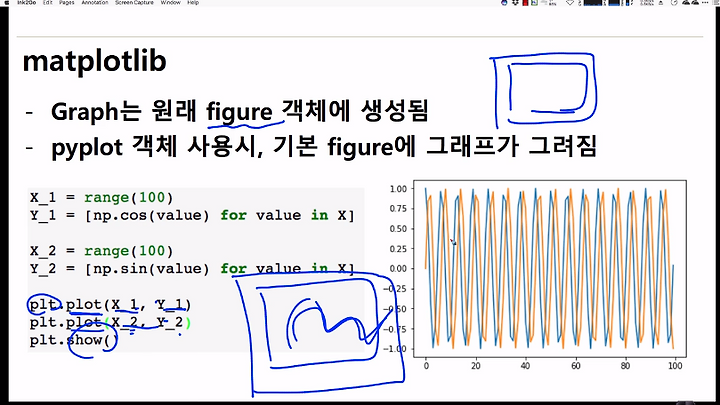Click the Siri icon in menu bar
Image resolution: width=720 pixels, height=405 pixels.
[x=504, y=2]
